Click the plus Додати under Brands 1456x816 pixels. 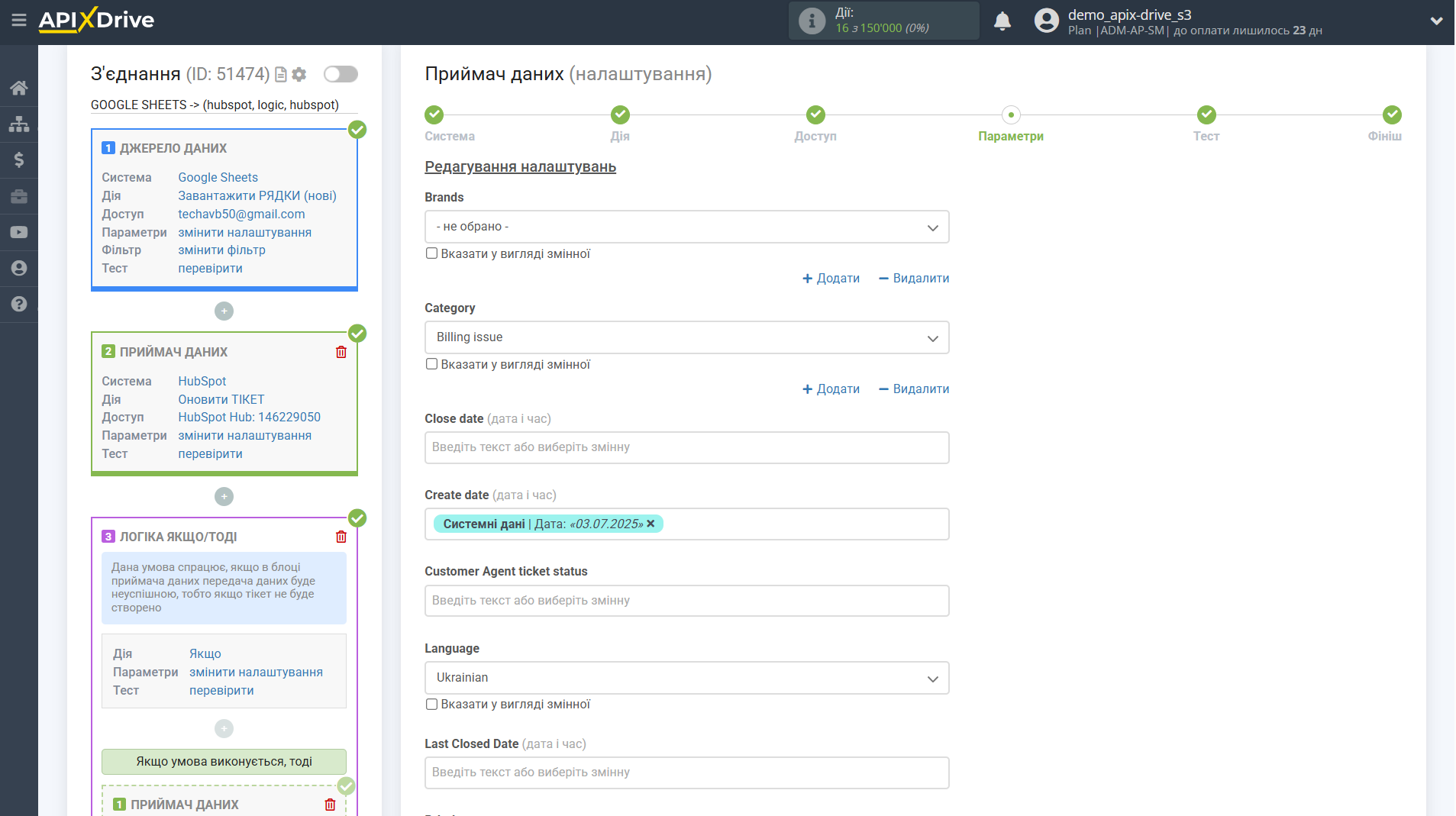[x=831, y=279]
